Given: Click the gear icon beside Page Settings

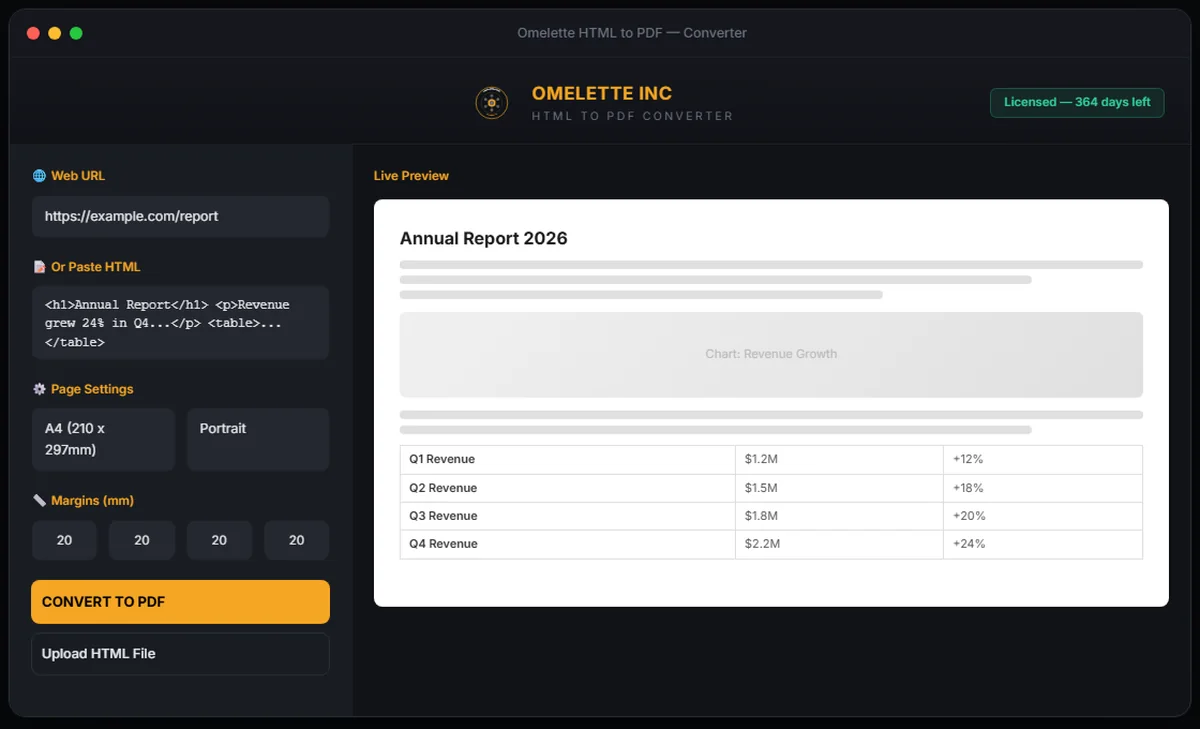Looking at the screenshot, I should [x=39, y=389].
